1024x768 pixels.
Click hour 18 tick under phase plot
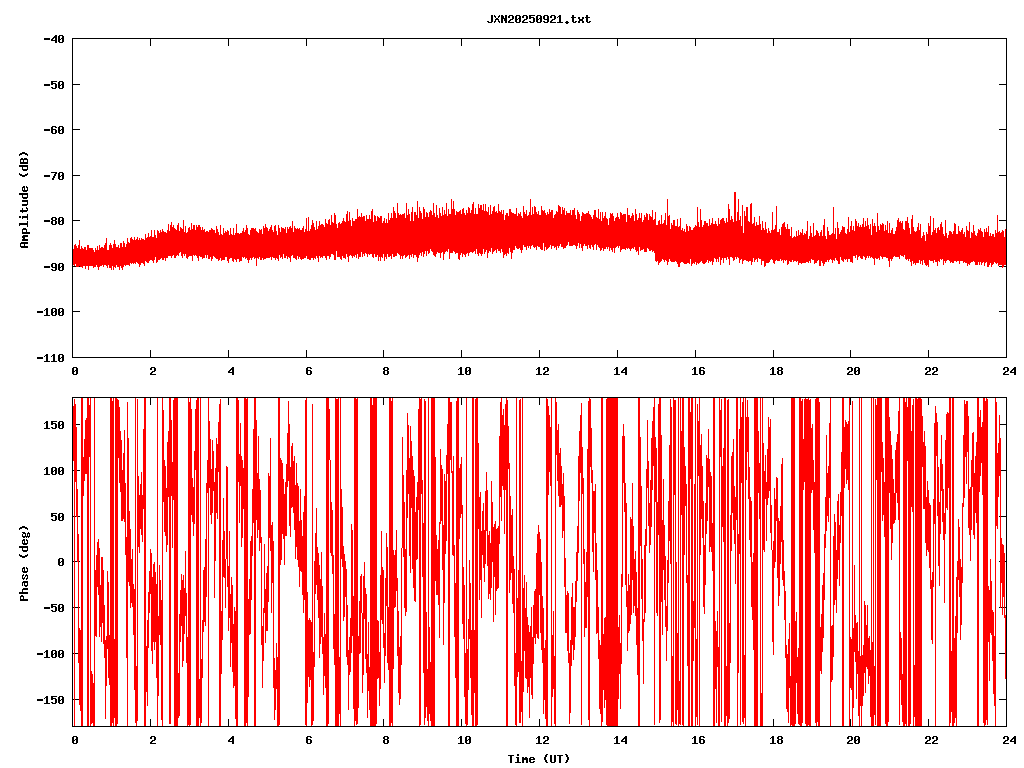click(773, 740)
